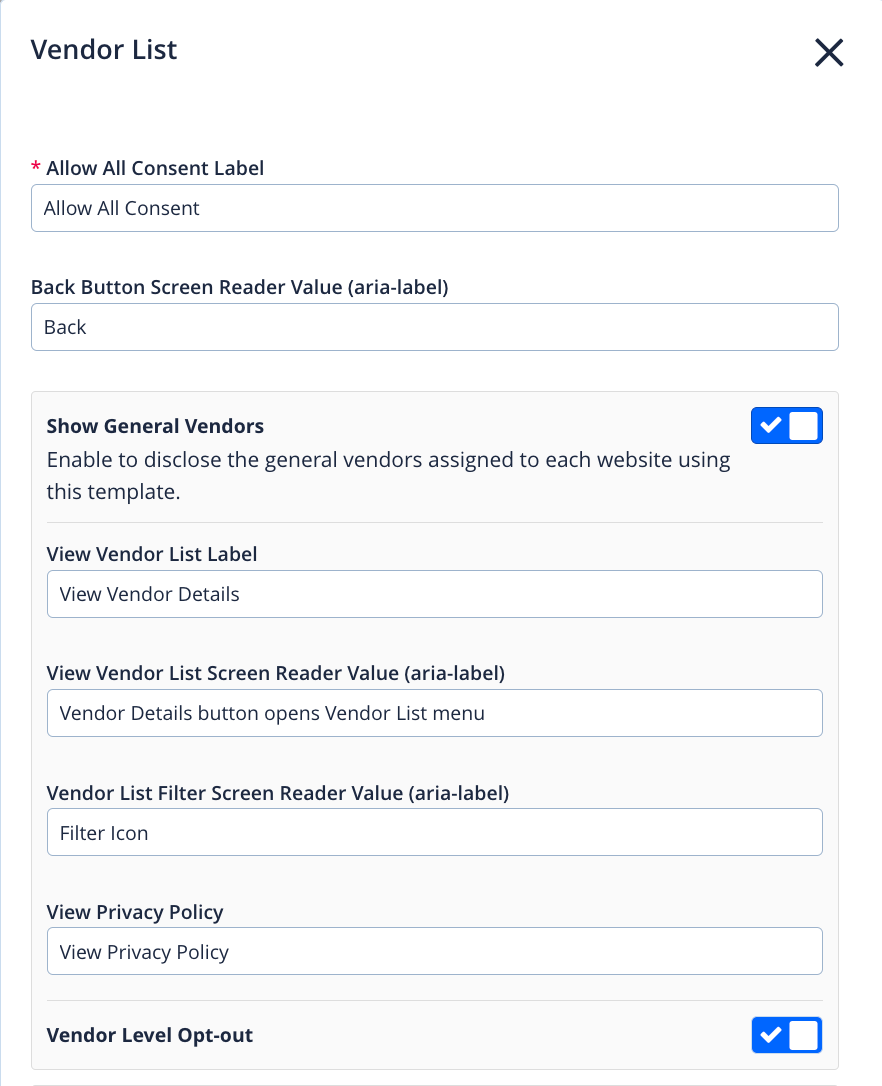Focus the Back Button aria-label input field
Image resolution: width=882 pixels, height=1086 pixels.
(434, 327)
